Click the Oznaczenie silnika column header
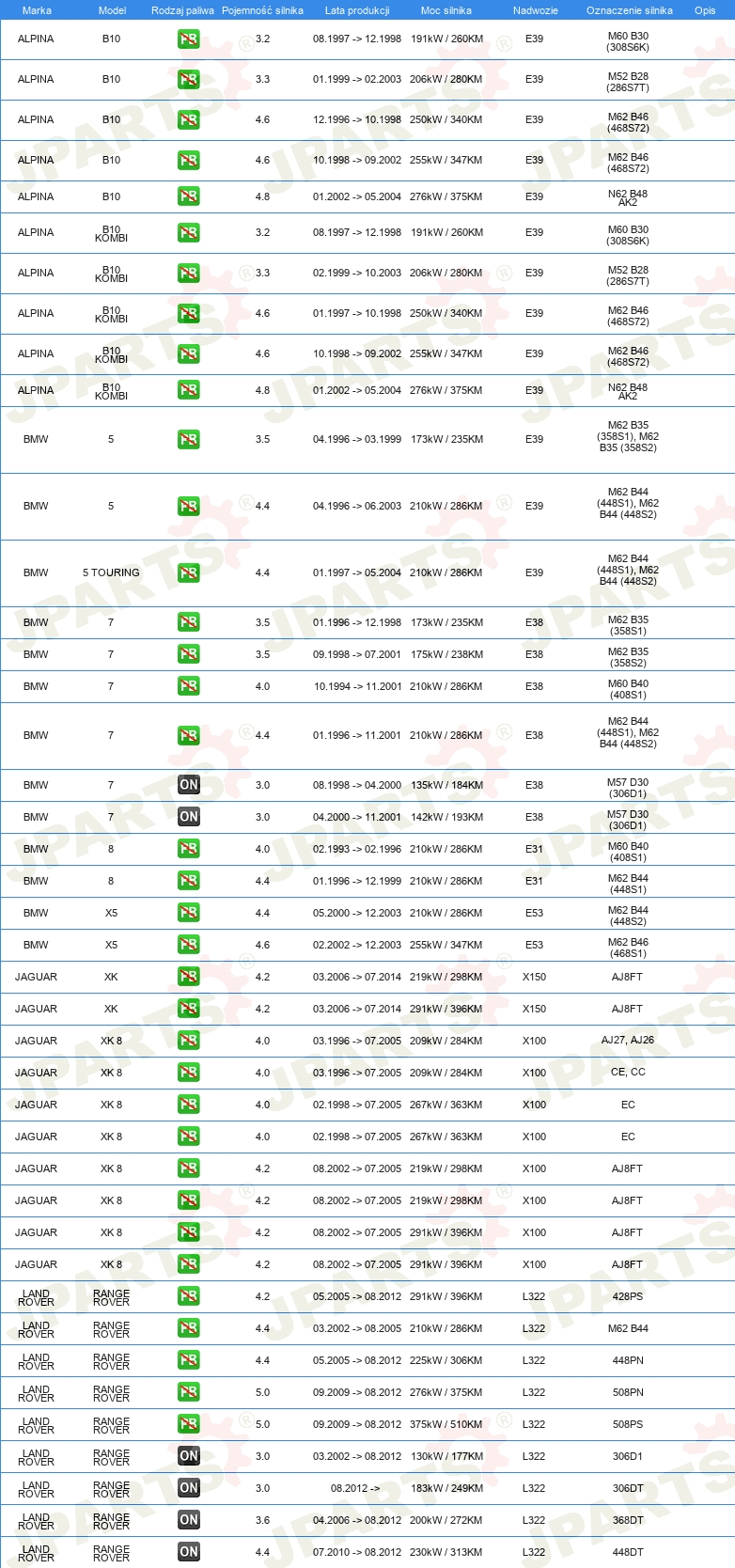Viewport: 735px width, 1568px height. 630,10
